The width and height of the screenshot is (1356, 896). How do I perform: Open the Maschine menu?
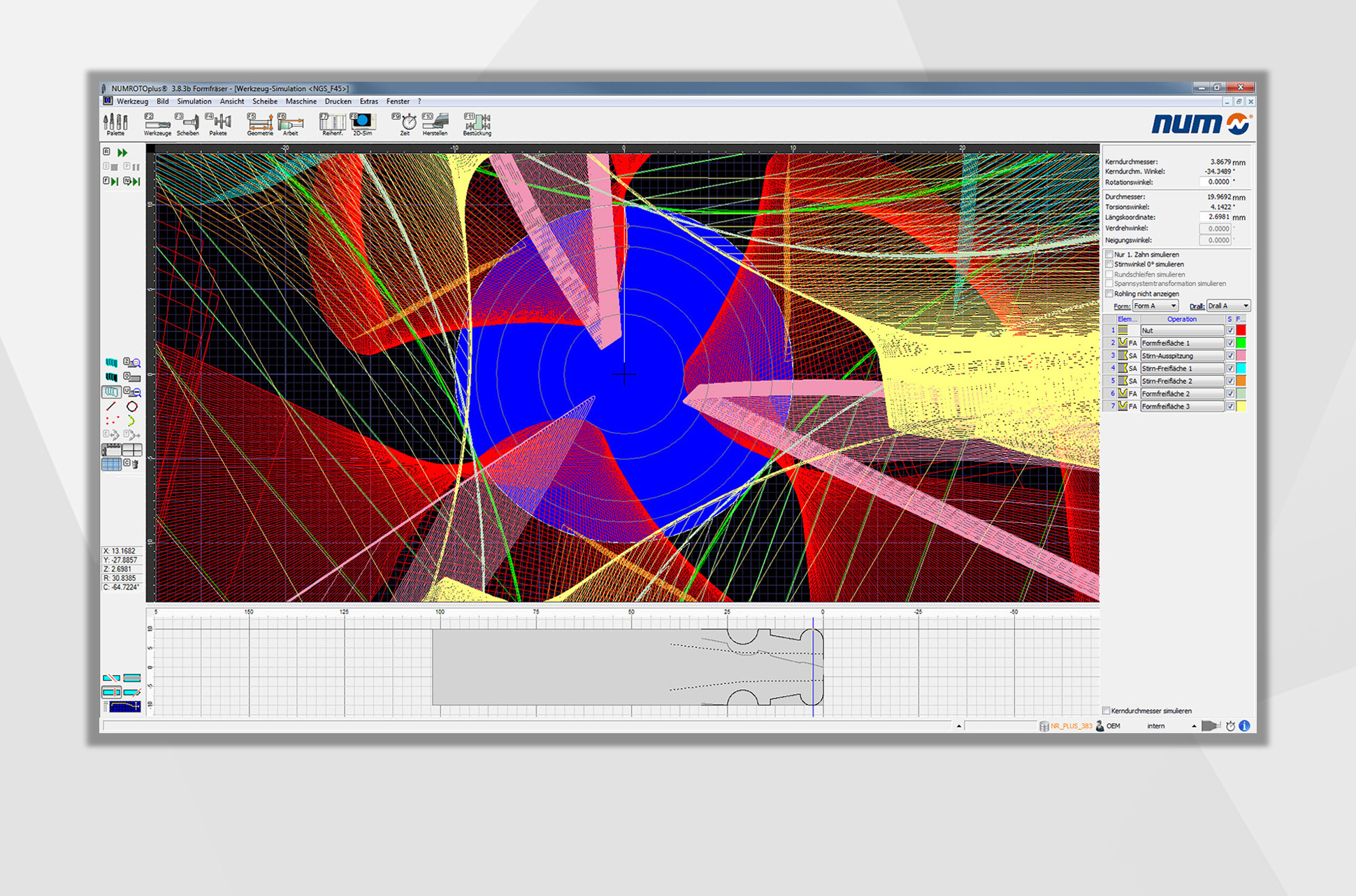pos(301,101)
